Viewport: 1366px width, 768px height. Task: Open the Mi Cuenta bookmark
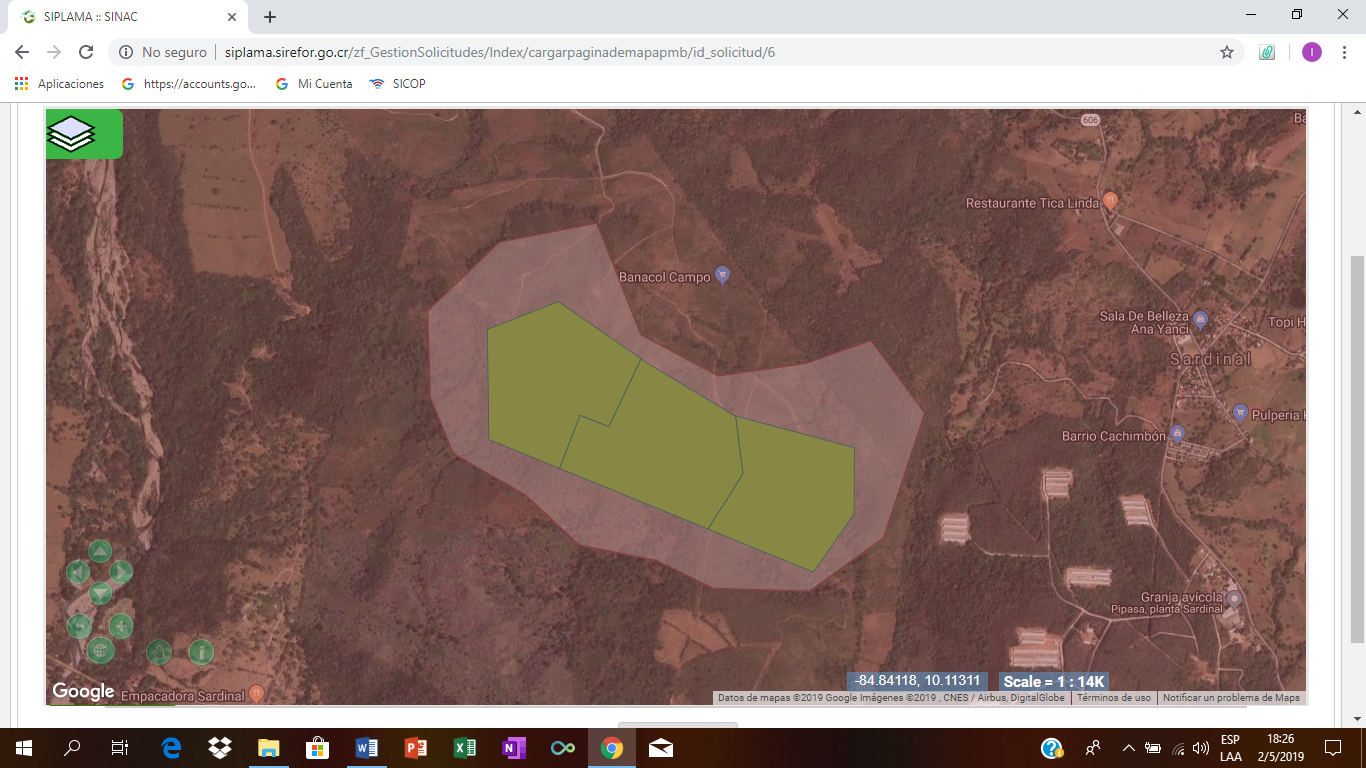click(x=314, y=84)
